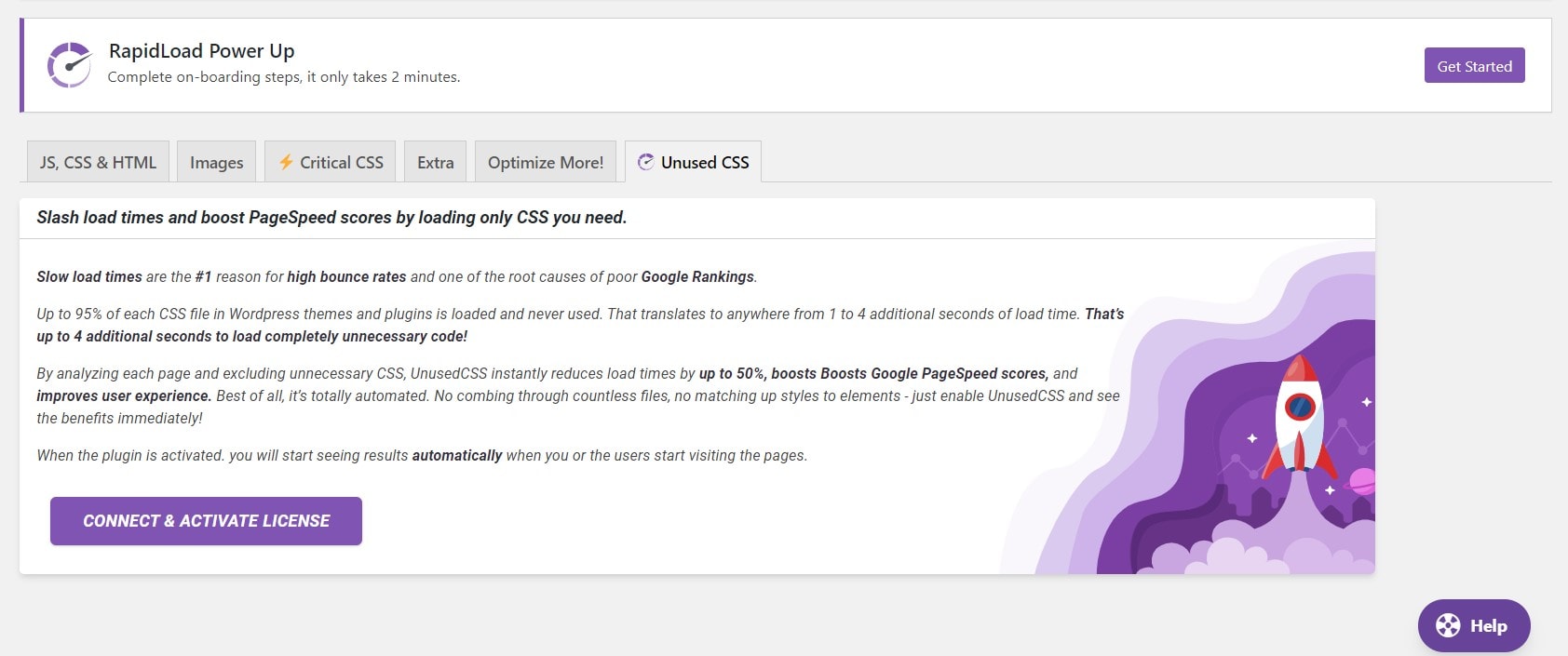The width and height of the screenshot is (1568, 656).
Task: Click the RapidLoad icon on Unused CSS tab
Action: [645, 162]
